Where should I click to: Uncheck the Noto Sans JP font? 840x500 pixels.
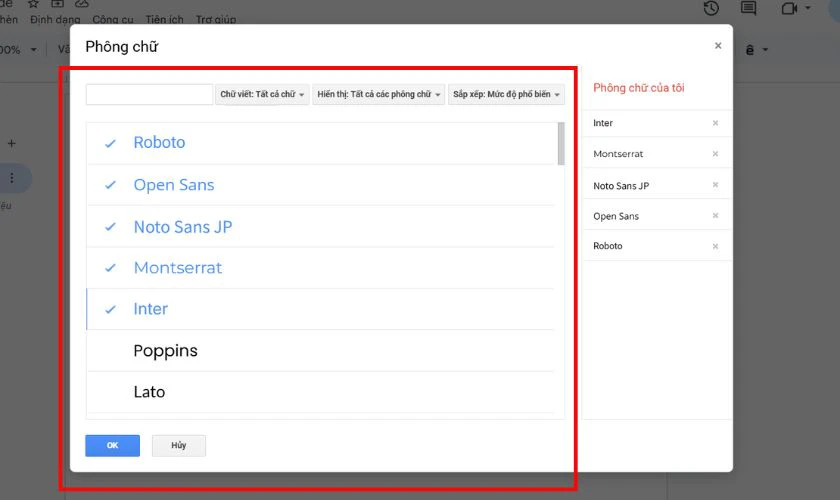[110, 227]
